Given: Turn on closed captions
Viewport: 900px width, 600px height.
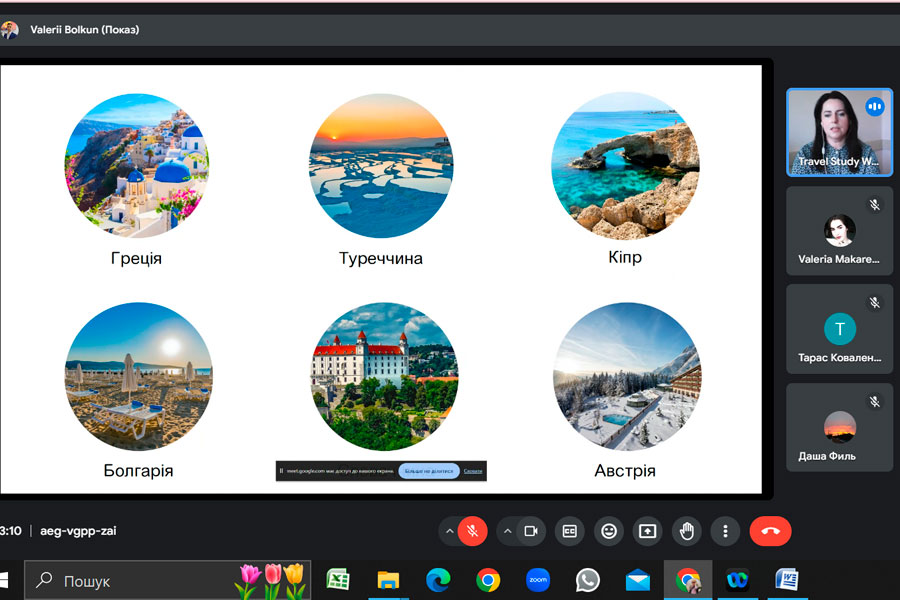Looking at the screenshot, I should coord(570,531).
